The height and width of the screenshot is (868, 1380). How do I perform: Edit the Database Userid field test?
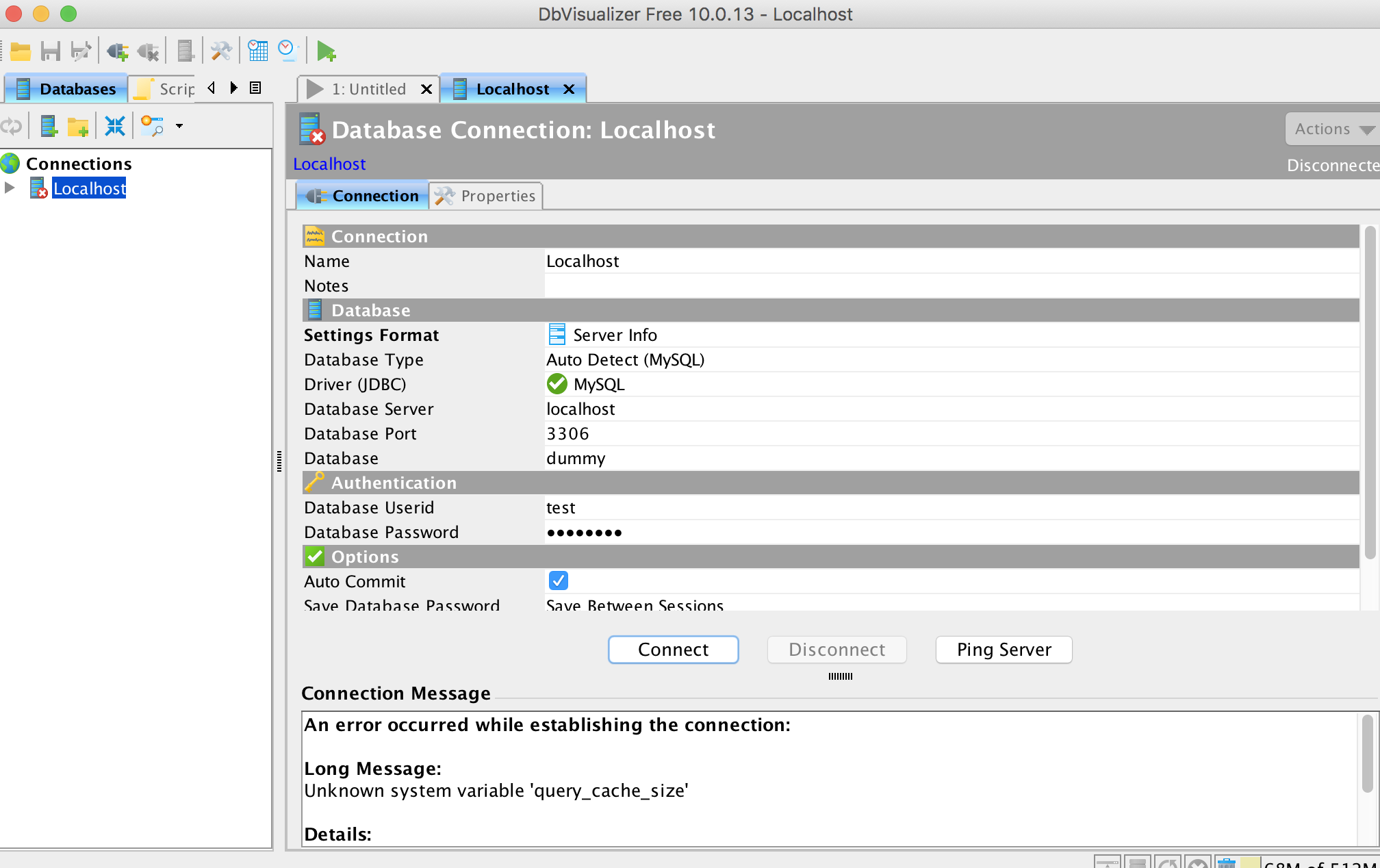click(951, 507)
